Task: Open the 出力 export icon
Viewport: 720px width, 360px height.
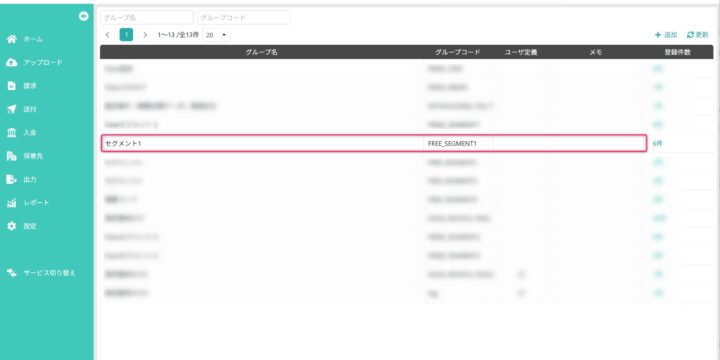Action: point(12,180)
